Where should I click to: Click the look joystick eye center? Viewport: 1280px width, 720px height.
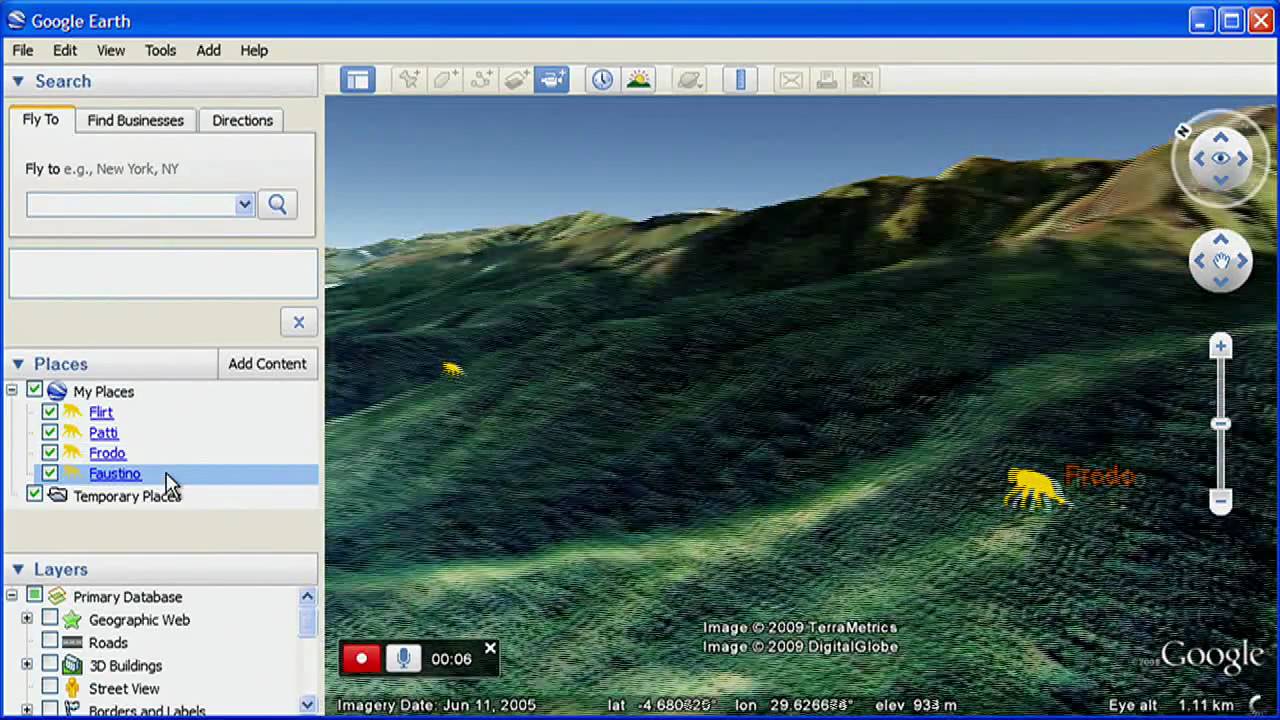pyautogui.click(x=1220, y=158)
